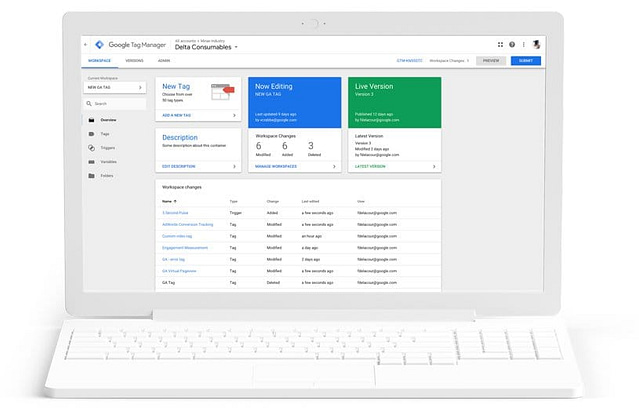Image resolution: width=639 pixels, height=408 pixels.
Task: Click the search magnifier icon in sidebar
Action: 89,104
